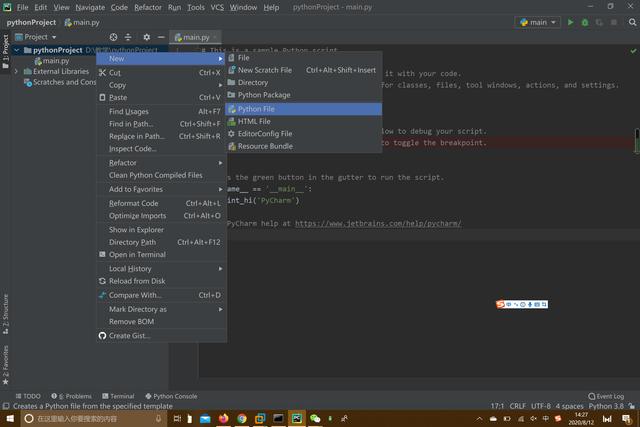Expand Add to Favorites submenu
Screen dimensions: 640x427
pos(161,189)
